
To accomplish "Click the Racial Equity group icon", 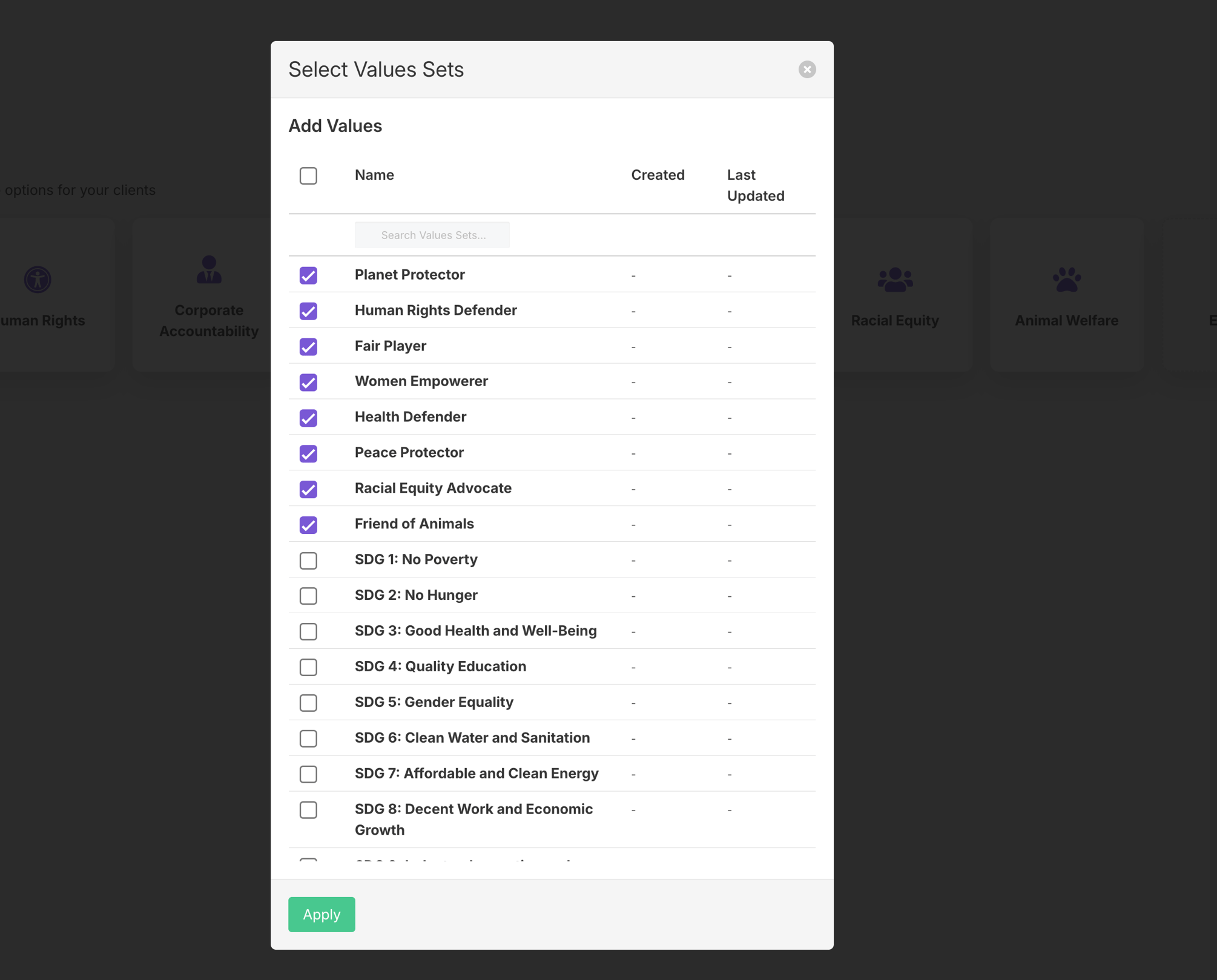I will (895, 280).
